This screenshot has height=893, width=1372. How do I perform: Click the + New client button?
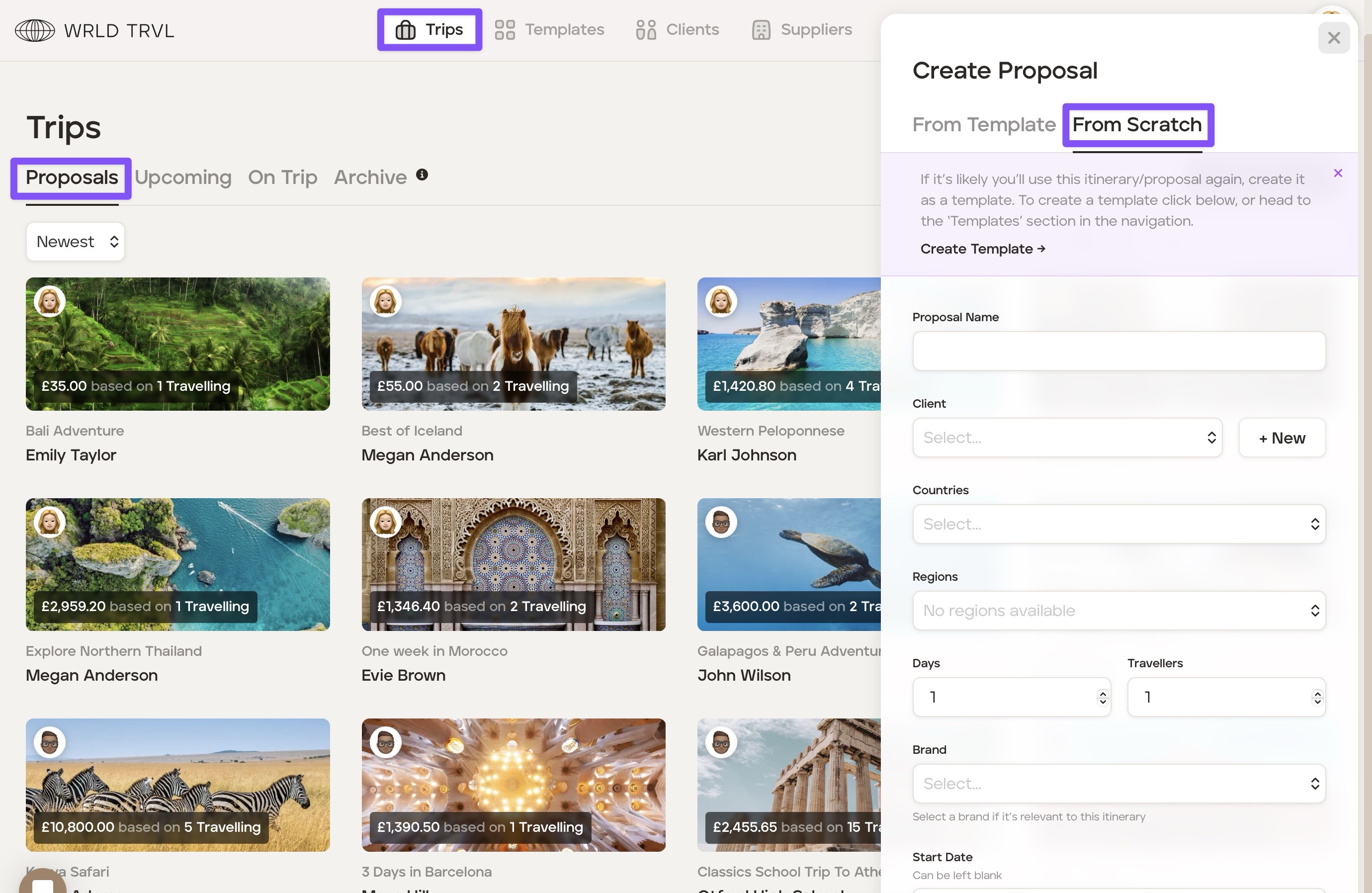point(1282,438)
